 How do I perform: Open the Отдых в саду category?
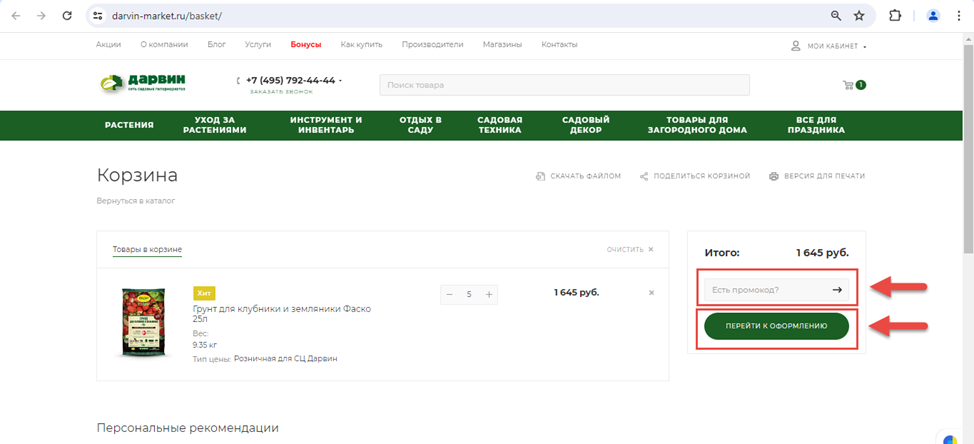click(421, 125)
